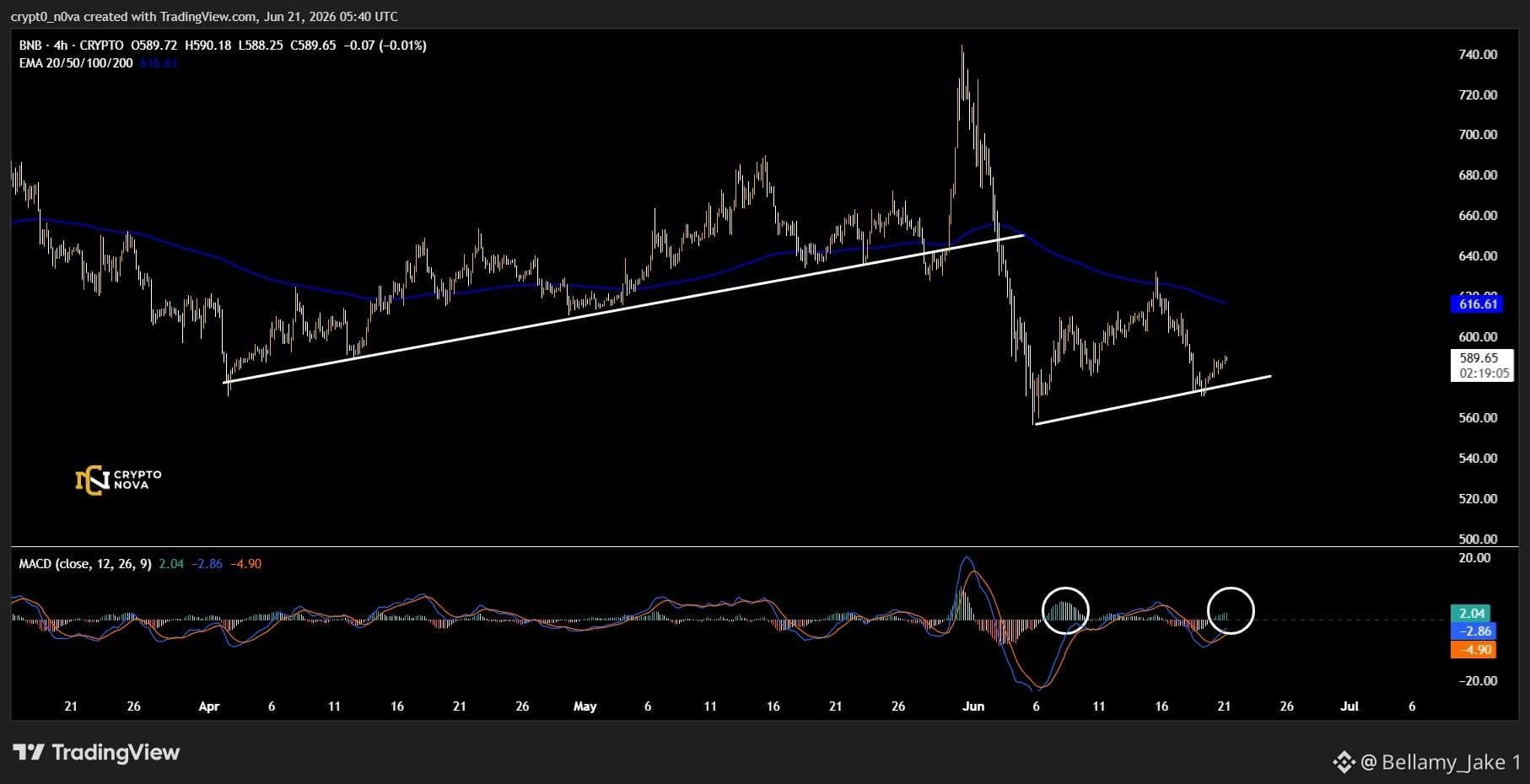Click the 560.00 price axis label

[1478, 418]
